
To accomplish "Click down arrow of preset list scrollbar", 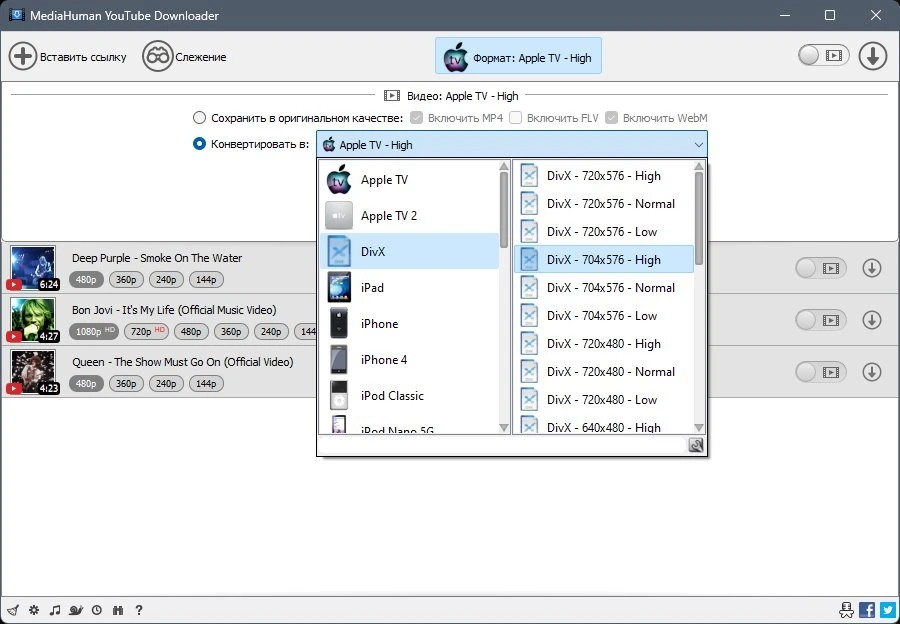I will coord(699,428).
